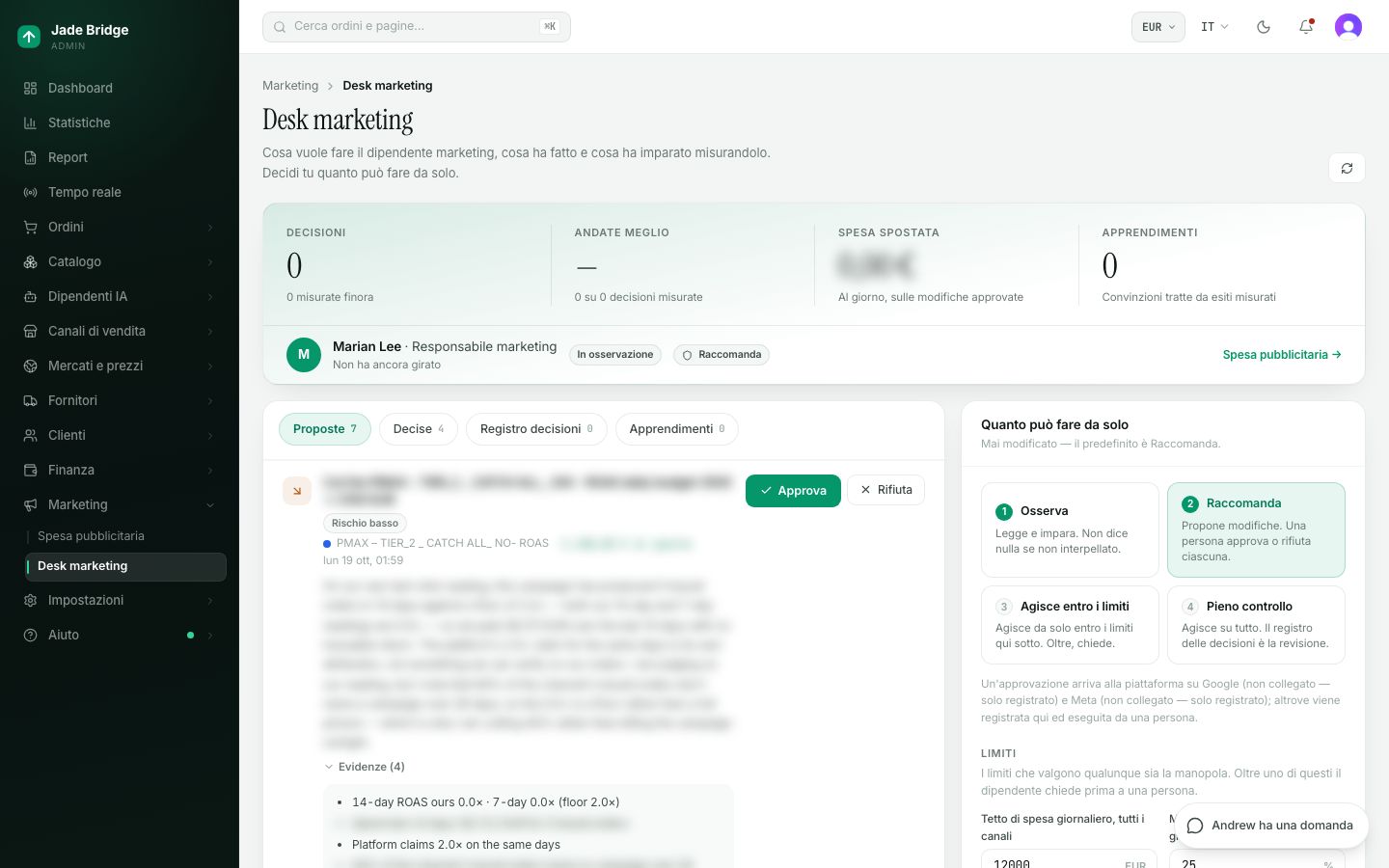Open the Aiuto sidebar item
This screenshot has width=1389, height=868.
(x=120, y=635)
